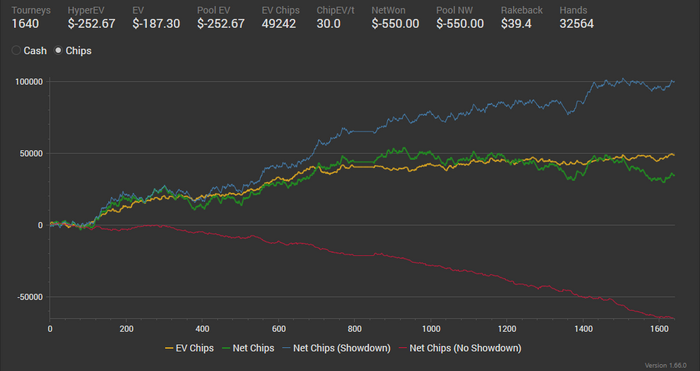Toggle the Net Chips legend entry

pyautogui.click(x=248, y=348)
